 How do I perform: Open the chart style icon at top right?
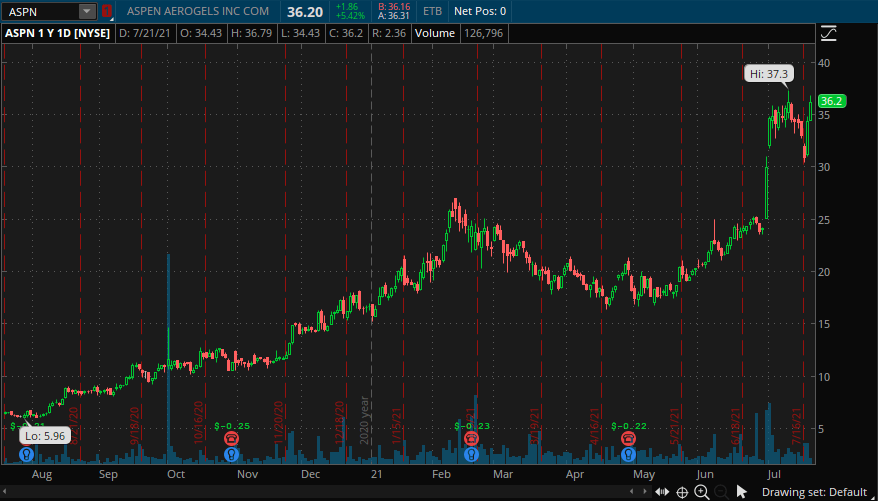tap(828, 34)
